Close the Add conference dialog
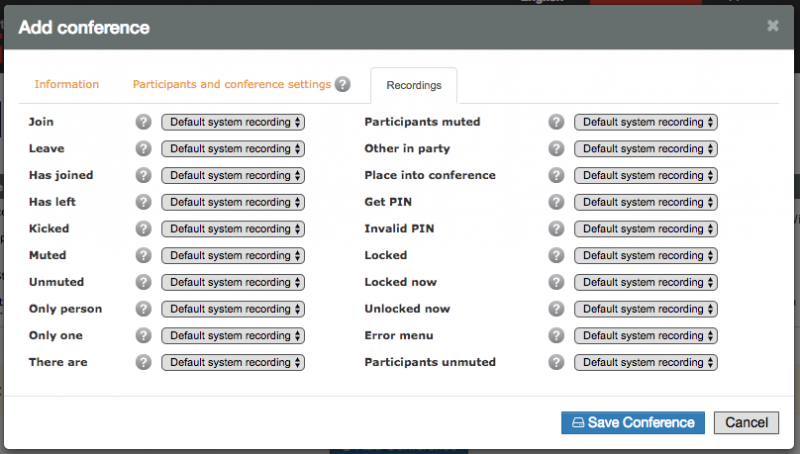Viewport: 800px width, 454px height. point(773,26)
